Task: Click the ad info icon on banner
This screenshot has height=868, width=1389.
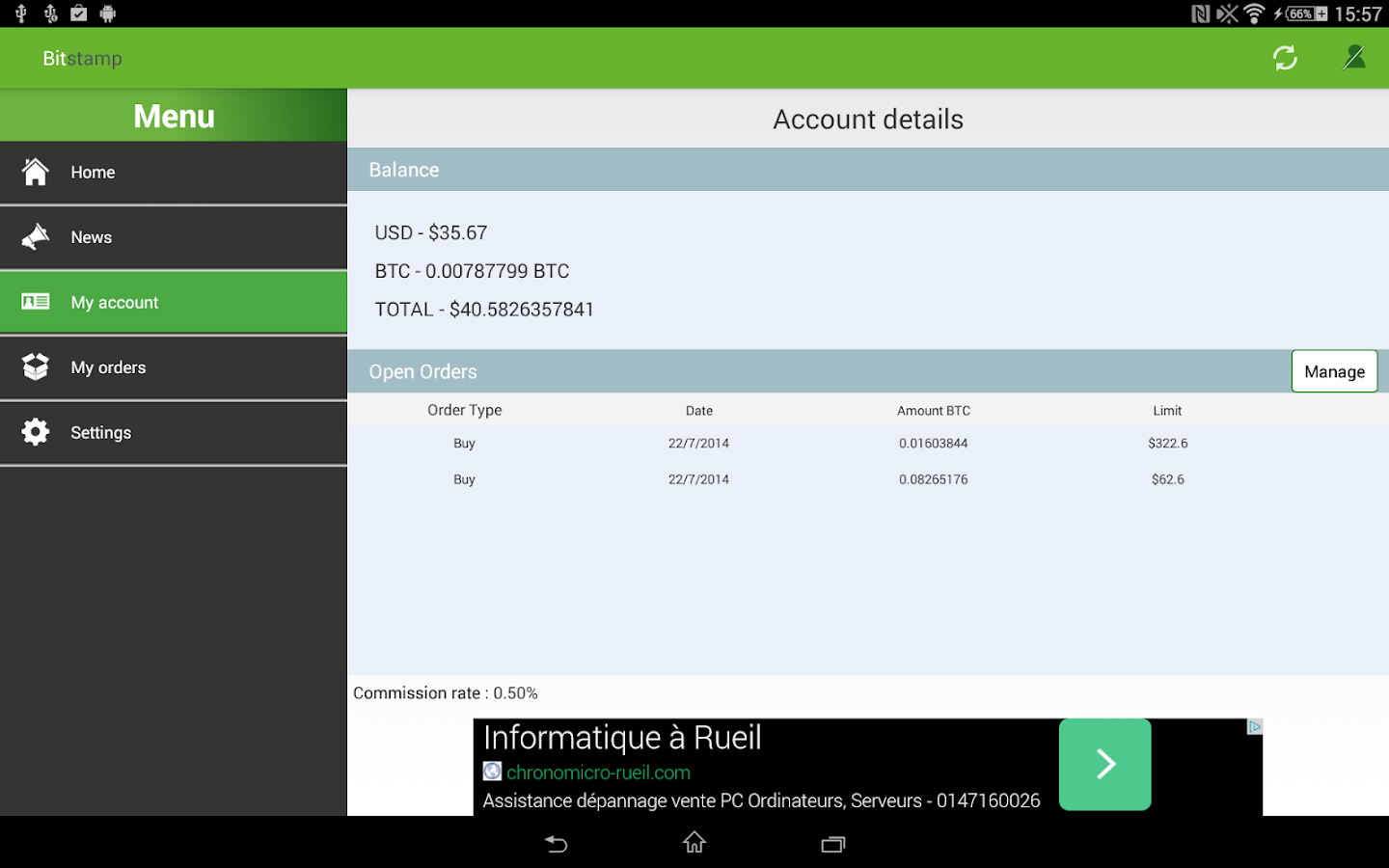Action: 1255,726
